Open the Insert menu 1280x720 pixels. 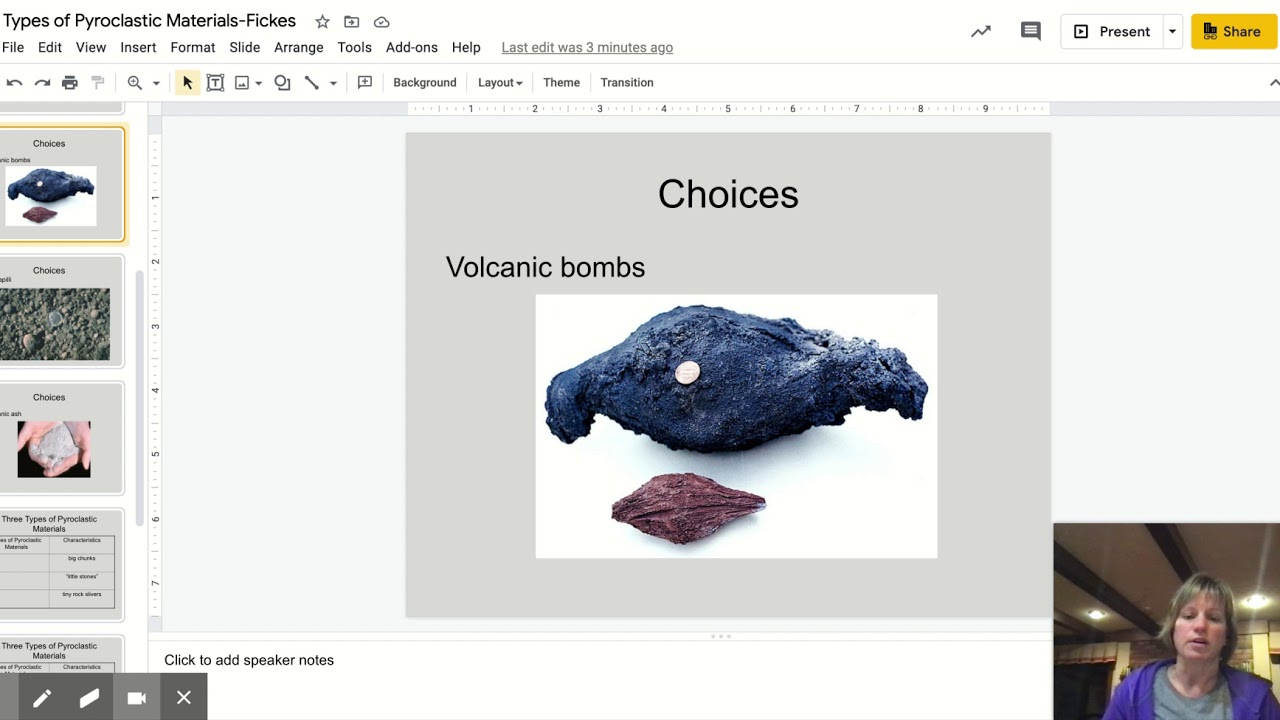pos(138,47)
